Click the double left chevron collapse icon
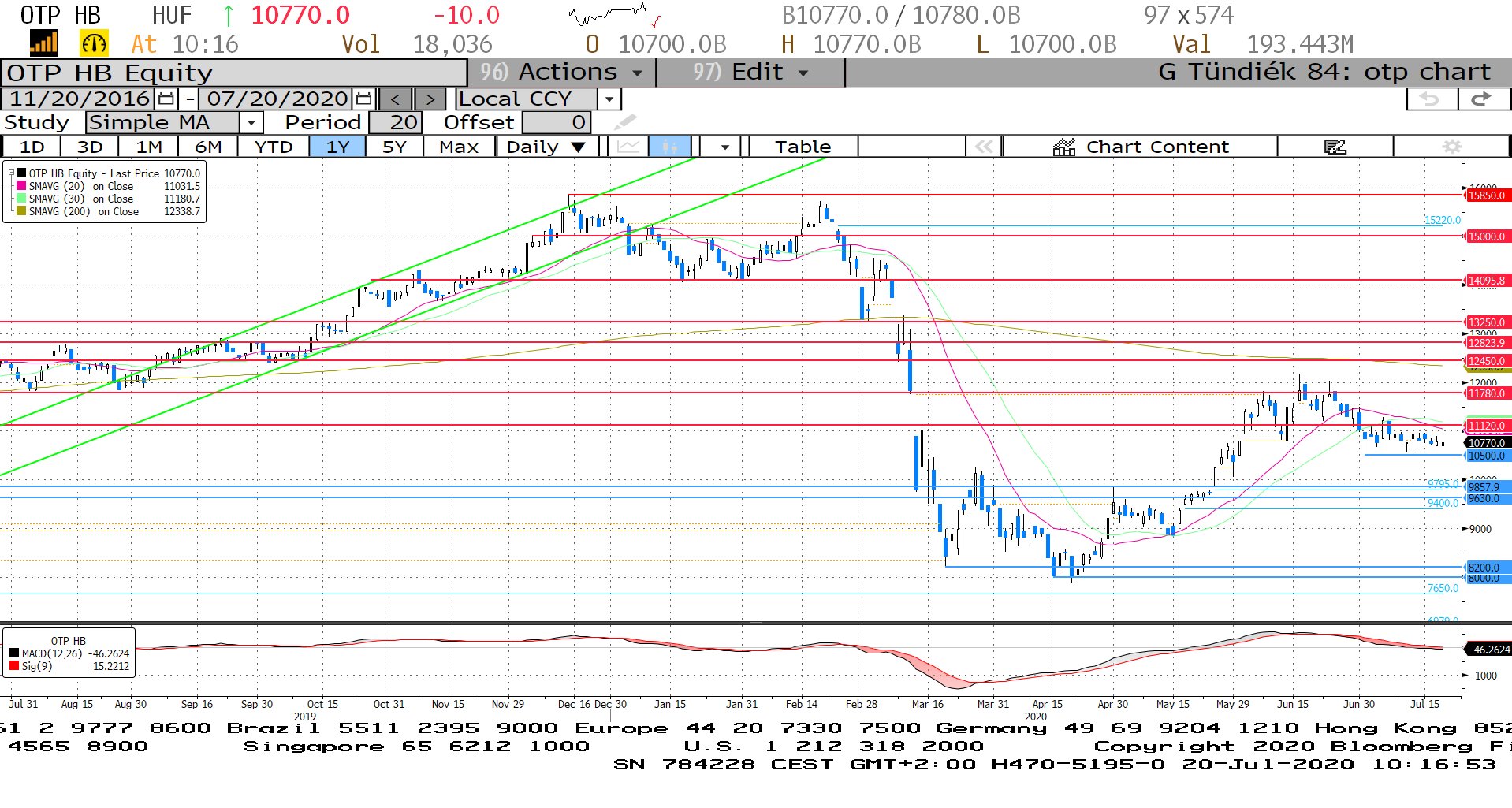This screenshot has width=1512, height=808. [x=983, y=147]
